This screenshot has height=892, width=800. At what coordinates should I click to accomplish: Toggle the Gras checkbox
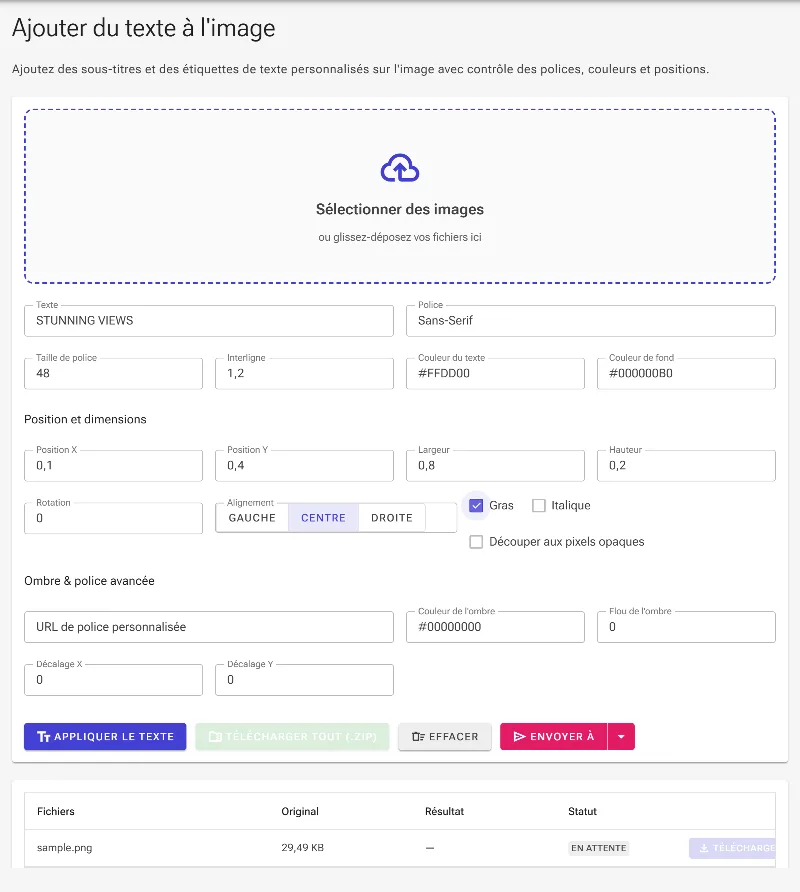click(476, 505)
